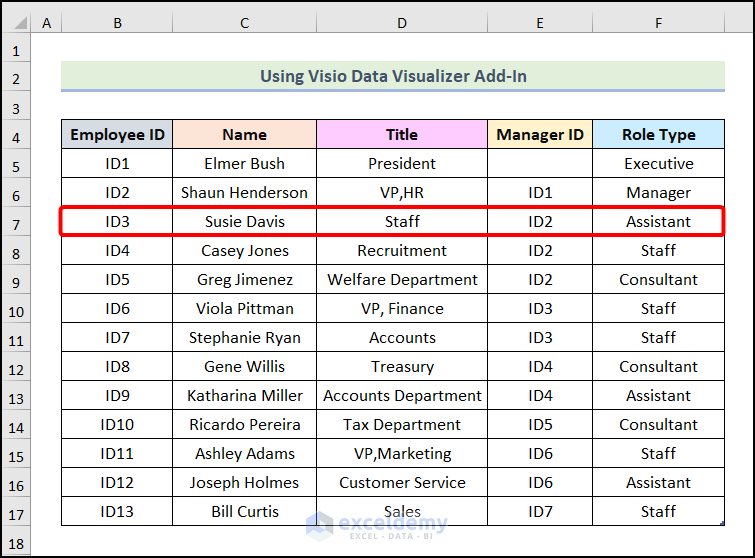Select the Name header cell
Viewport: 755px width, 558px height.
245,135
